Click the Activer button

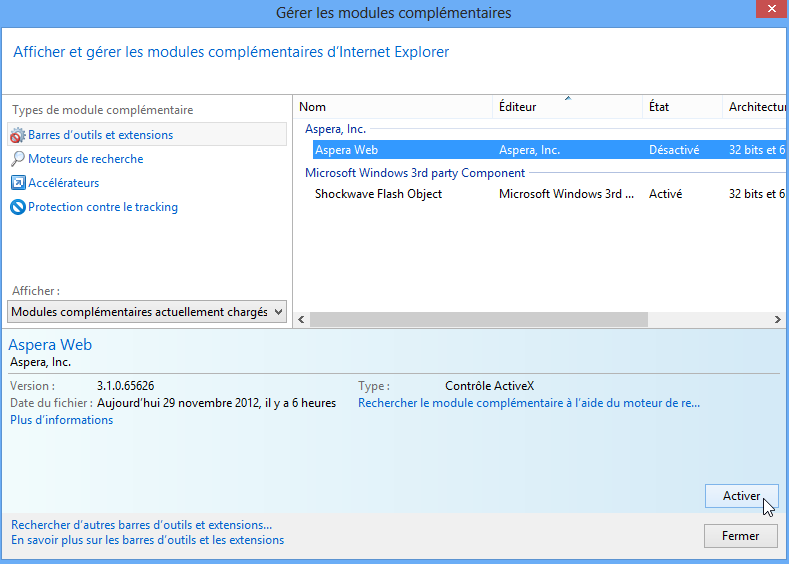coord(741,496)
